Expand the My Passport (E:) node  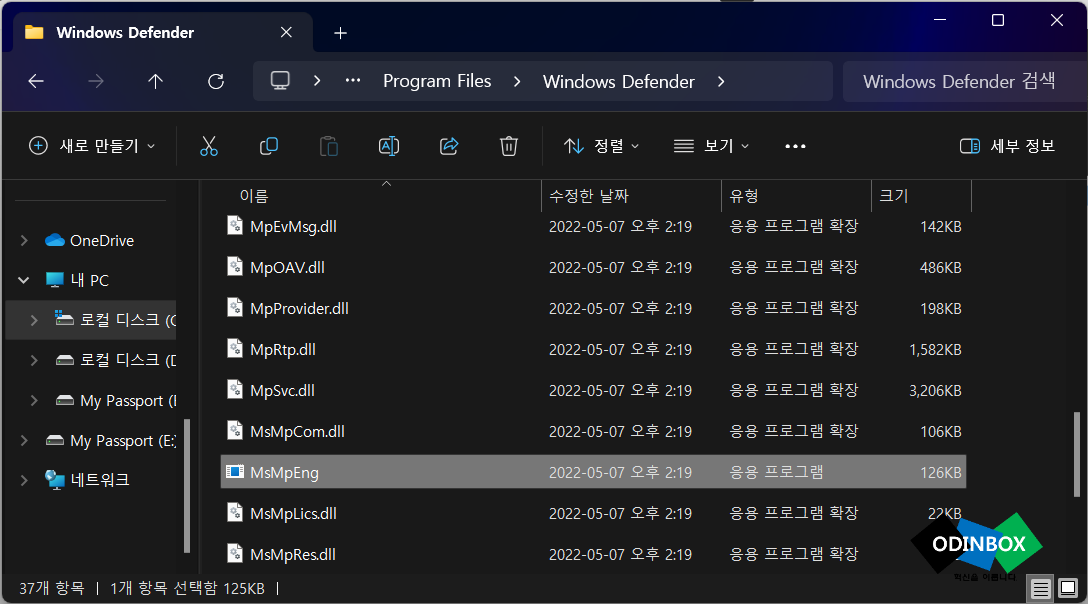pos(24,440)
